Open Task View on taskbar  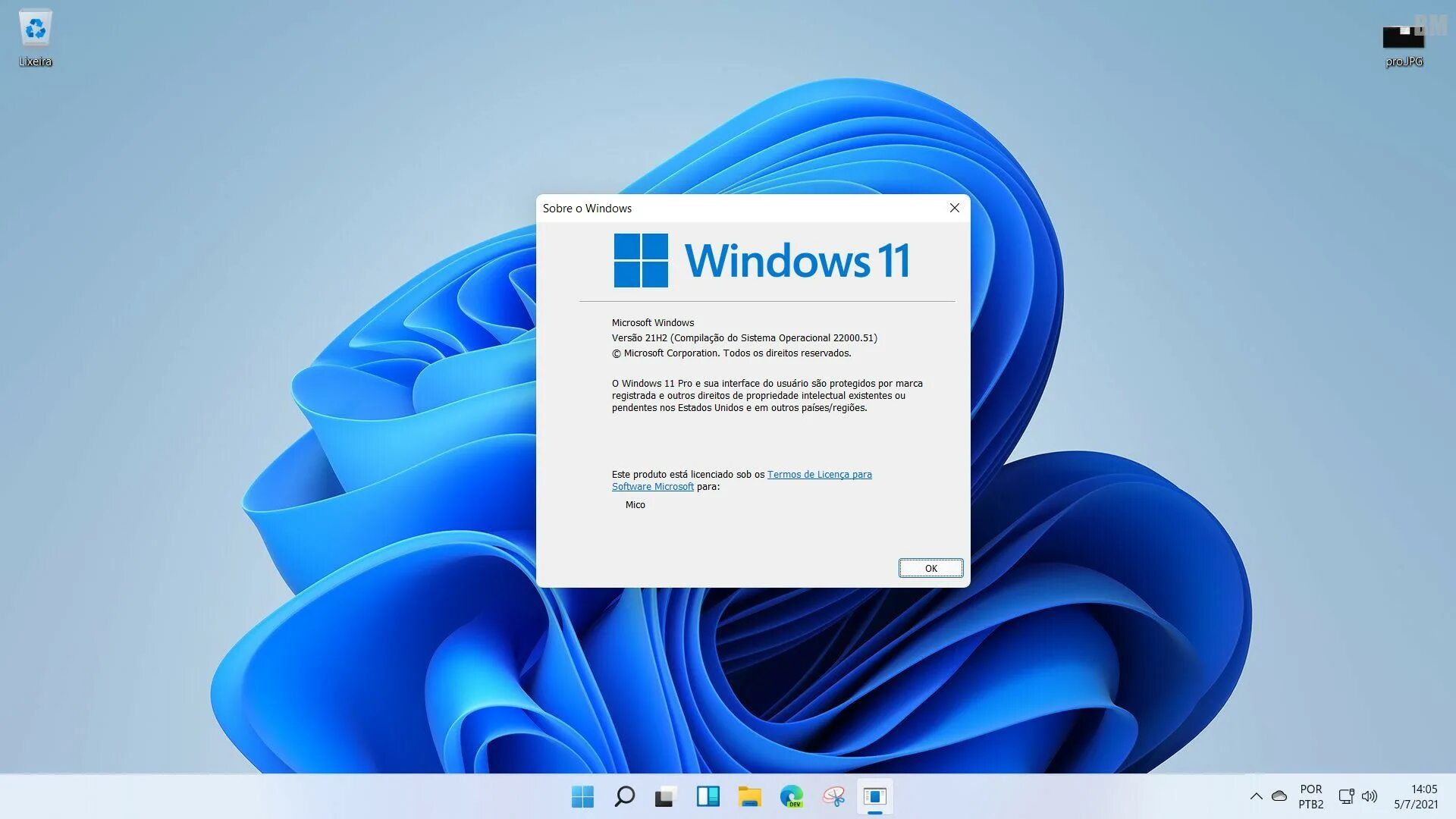665,796
